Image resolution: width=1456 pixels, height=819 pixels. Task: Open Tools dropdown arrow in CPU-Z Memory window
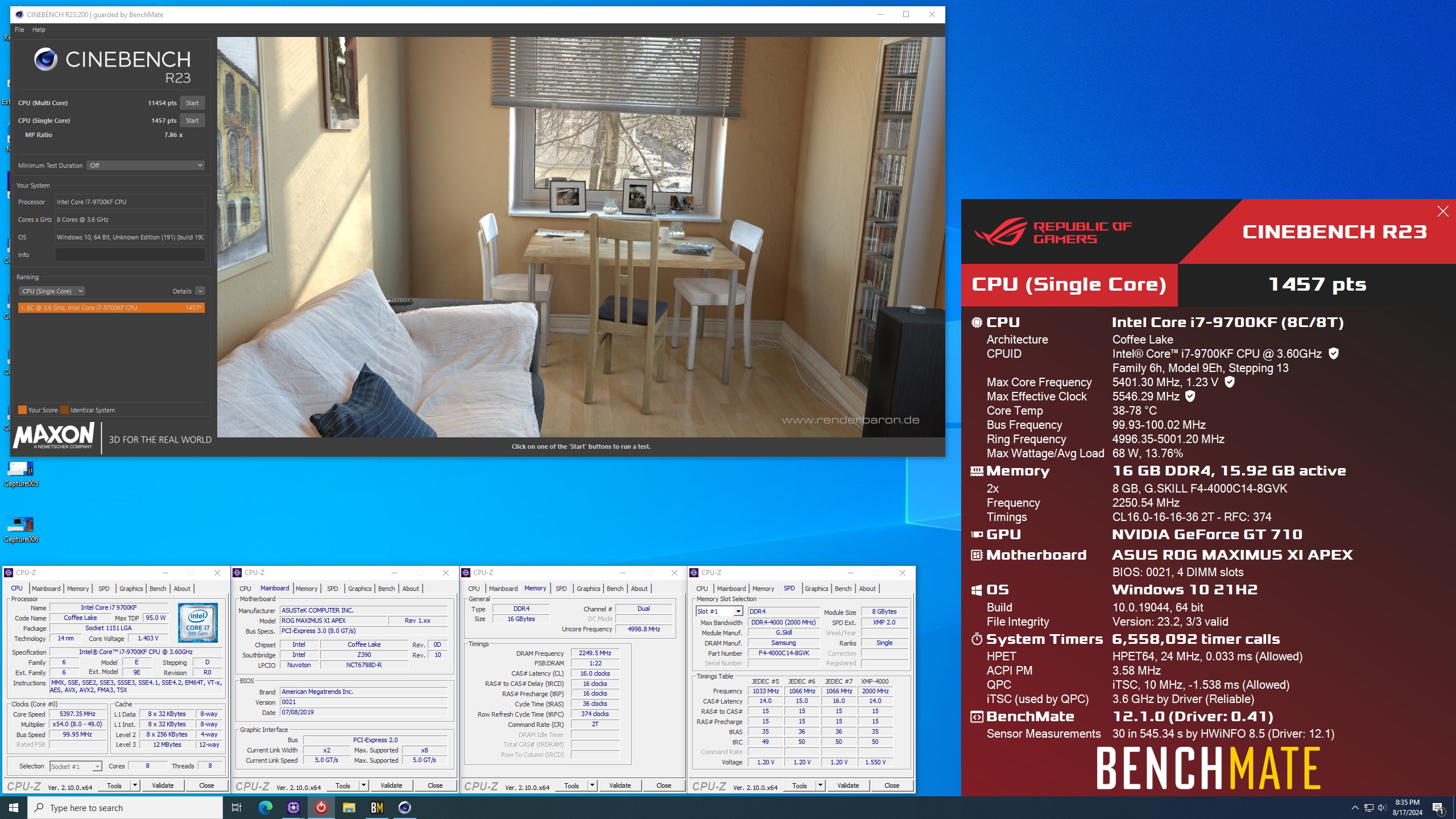592,785
